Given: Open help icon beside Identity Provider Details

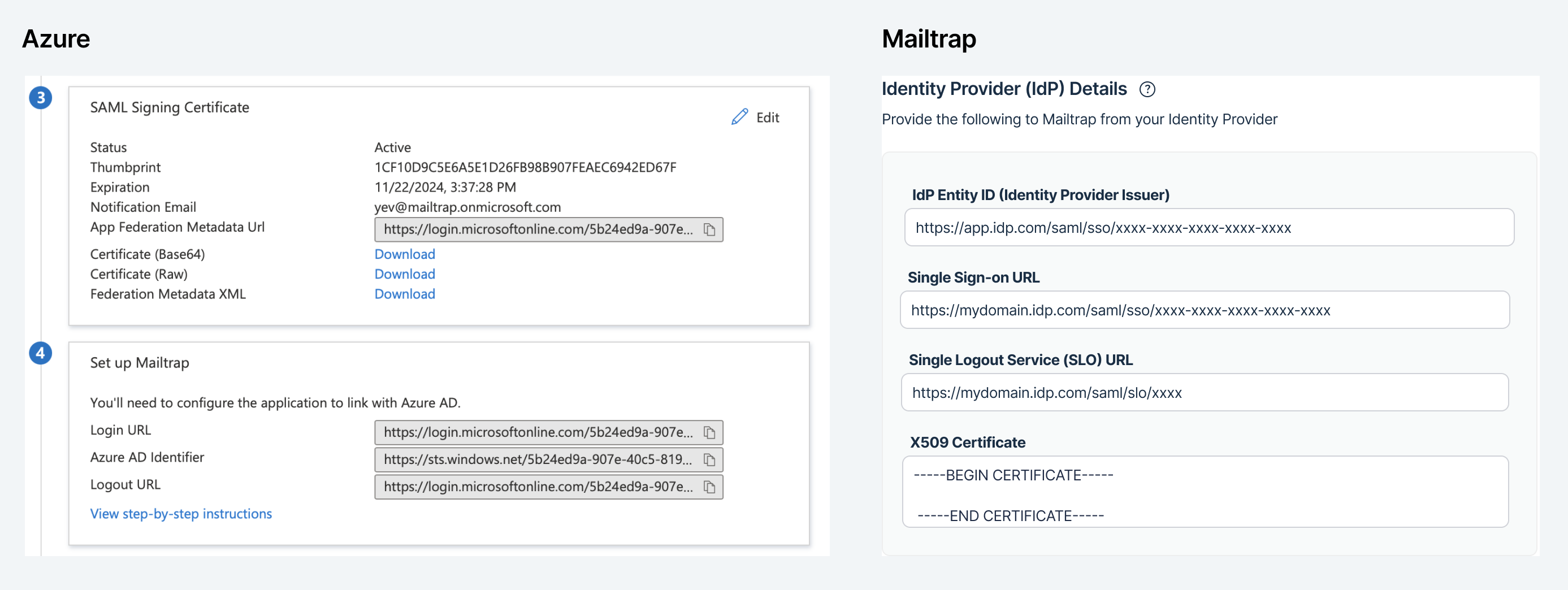Looking at the screenshot, I should (1147, 89).
